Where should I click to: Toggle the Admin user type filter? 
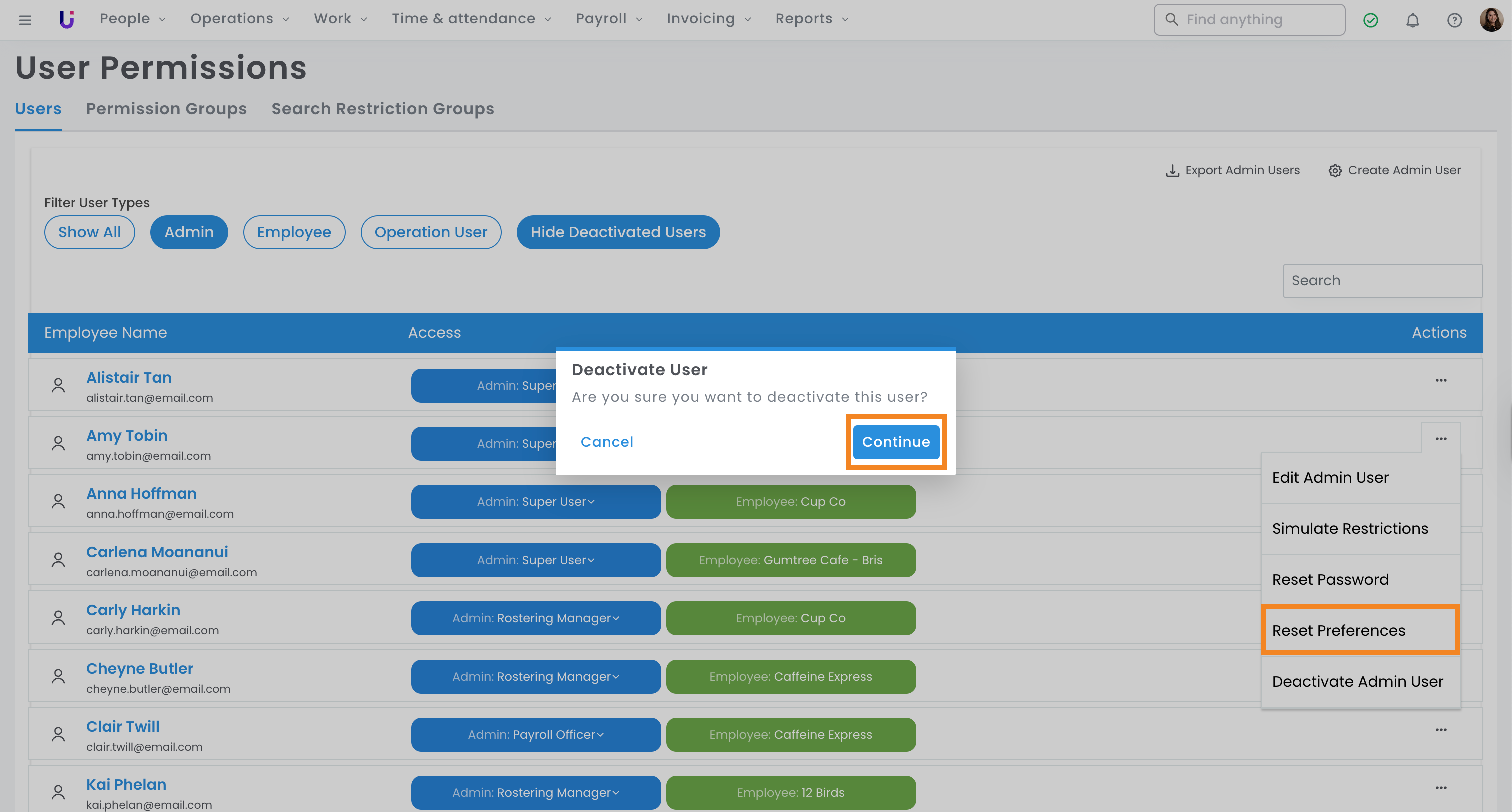point(189,232)
